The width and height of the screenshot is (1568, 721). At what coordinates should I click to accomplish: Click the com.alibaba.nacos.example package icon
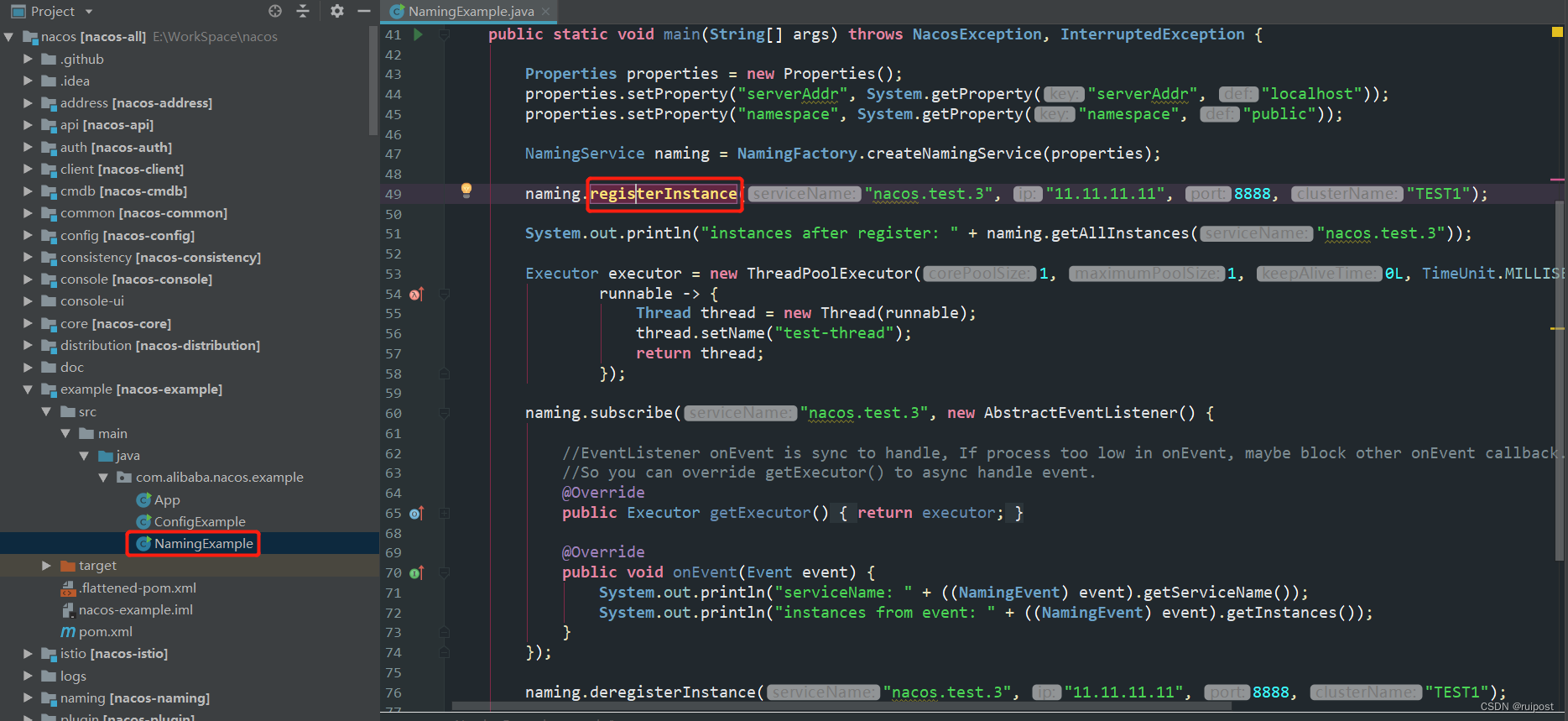[124, 477]
